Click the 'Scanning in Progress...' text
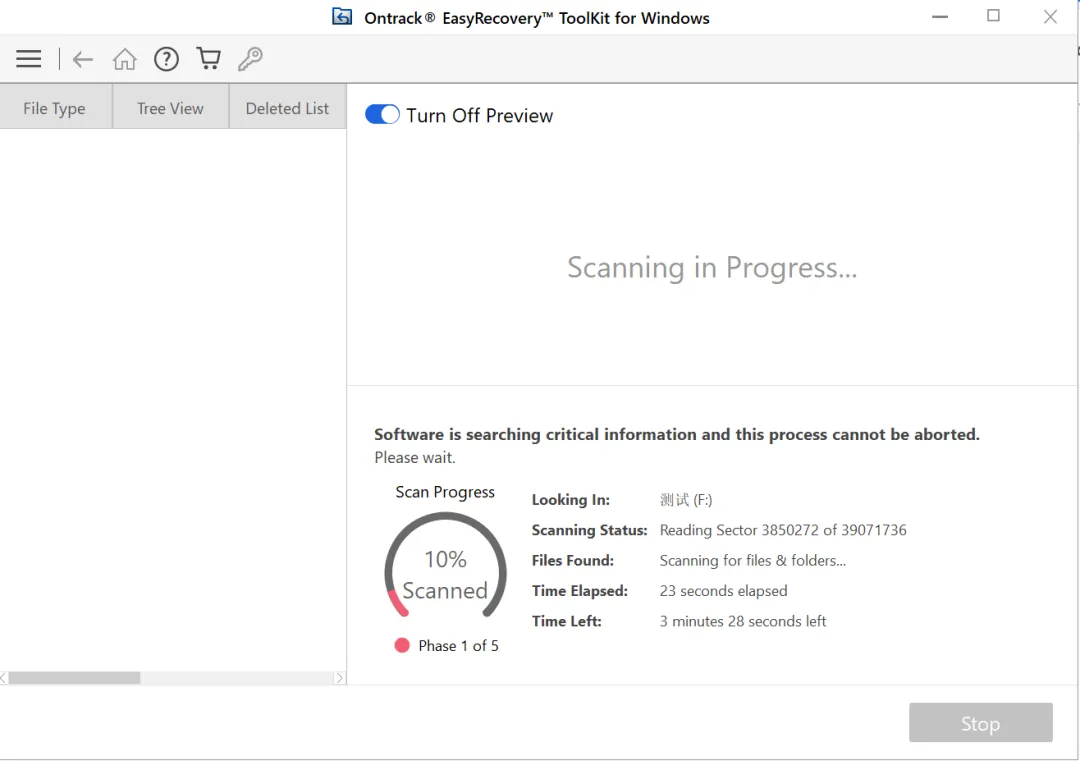The image size is (1080, 761). point(712,267)
